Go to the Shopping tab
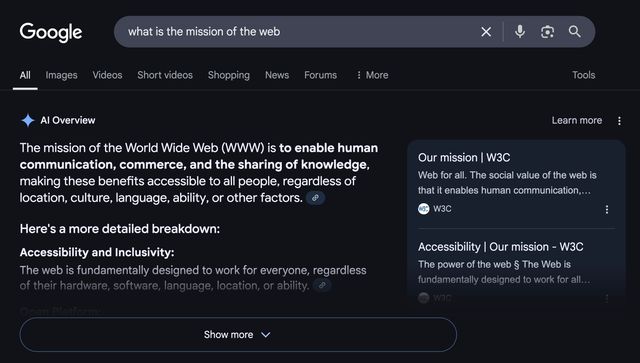 (x=229, y=75)
